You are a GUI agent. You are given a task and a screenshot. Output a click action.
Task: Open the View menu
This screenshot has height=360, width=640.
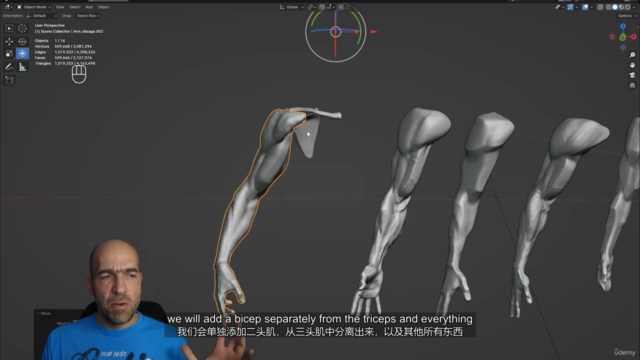[60, 7]
